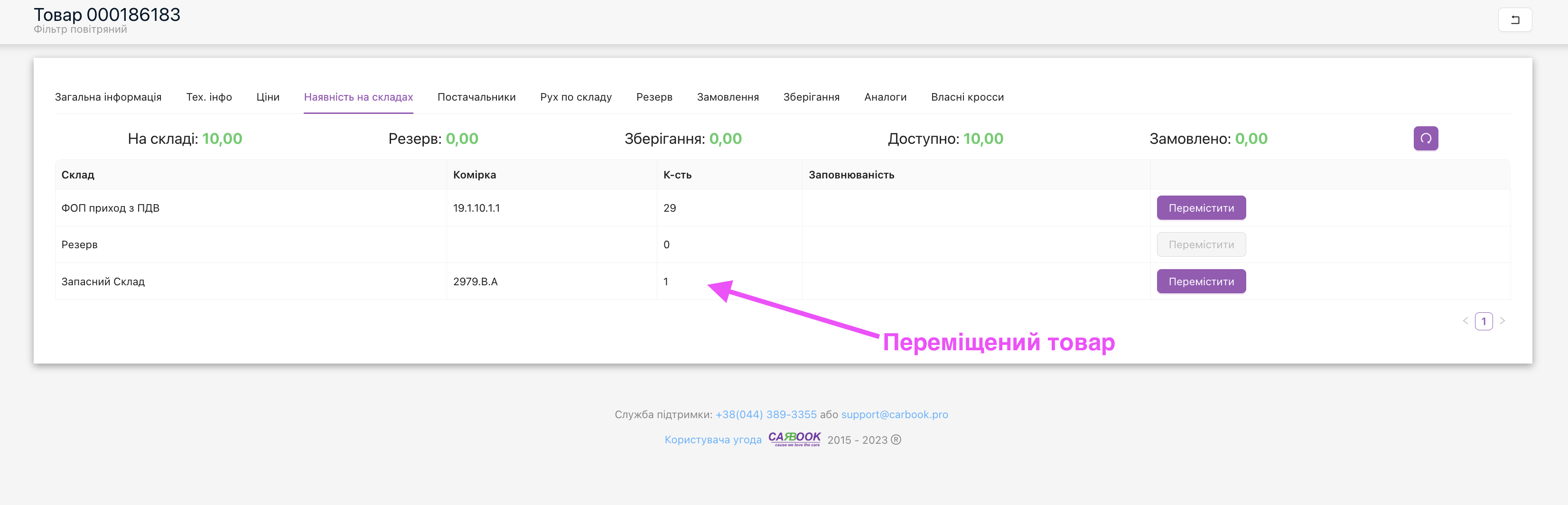Show the Аналоги tab
The height and width of the screenshot is (505, 1568).
[885, 97]
